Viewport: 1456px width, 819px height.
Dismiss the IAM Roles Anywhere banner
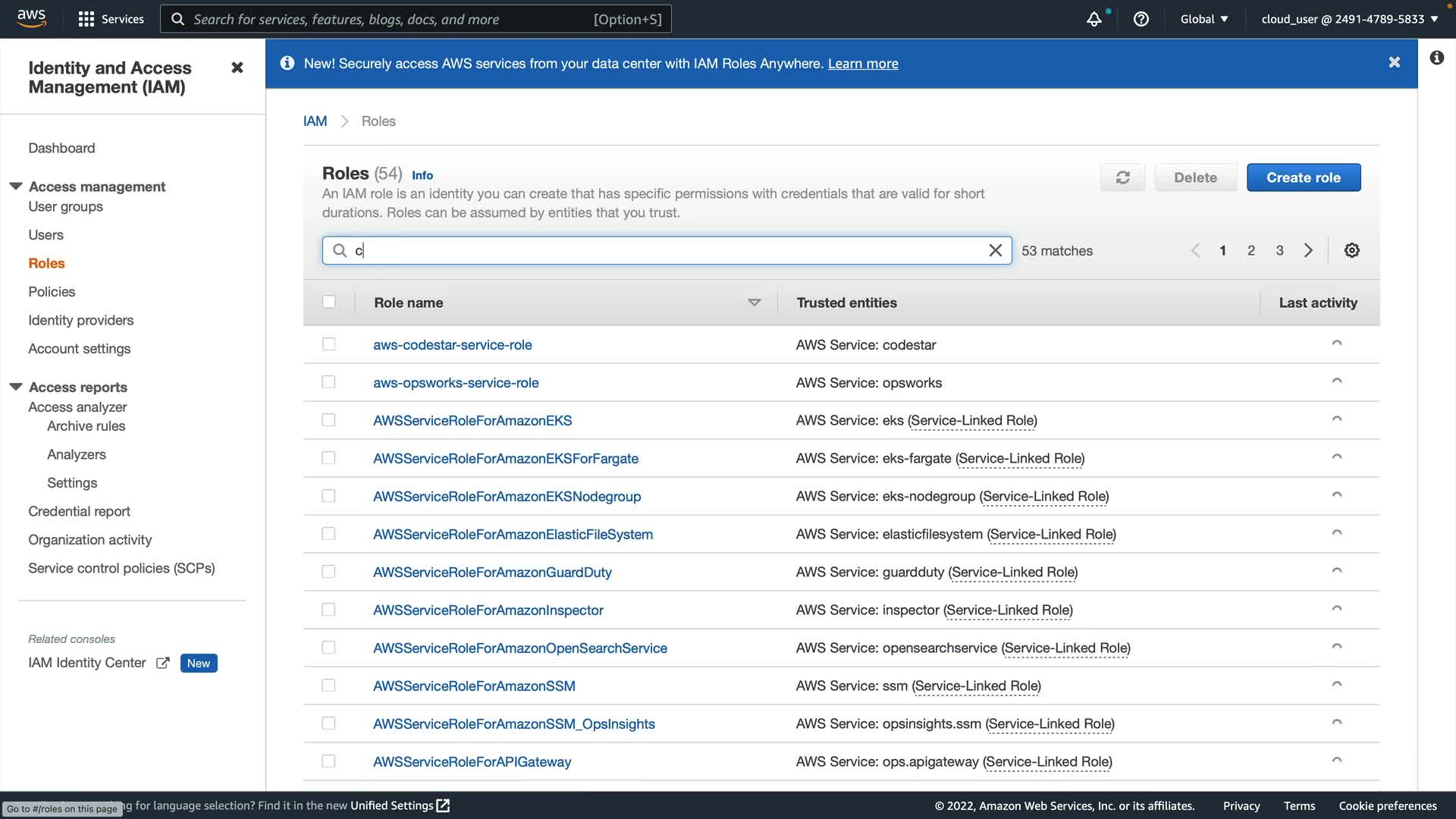pos(1394,63)
